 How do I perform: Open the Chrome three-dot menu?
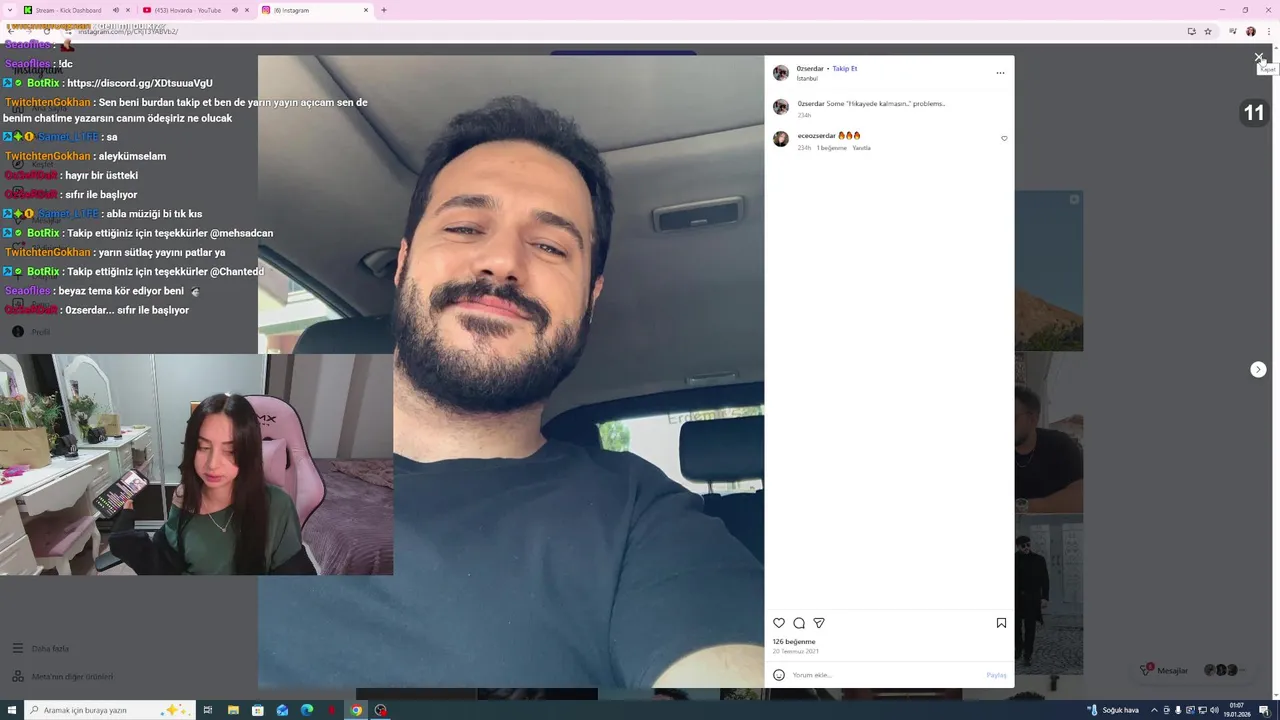[x=1268, y=31]
